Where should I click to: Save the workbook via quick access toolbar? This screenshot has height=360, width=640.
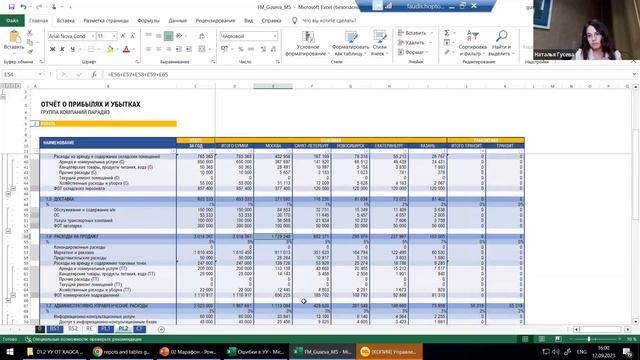[11, 7]
